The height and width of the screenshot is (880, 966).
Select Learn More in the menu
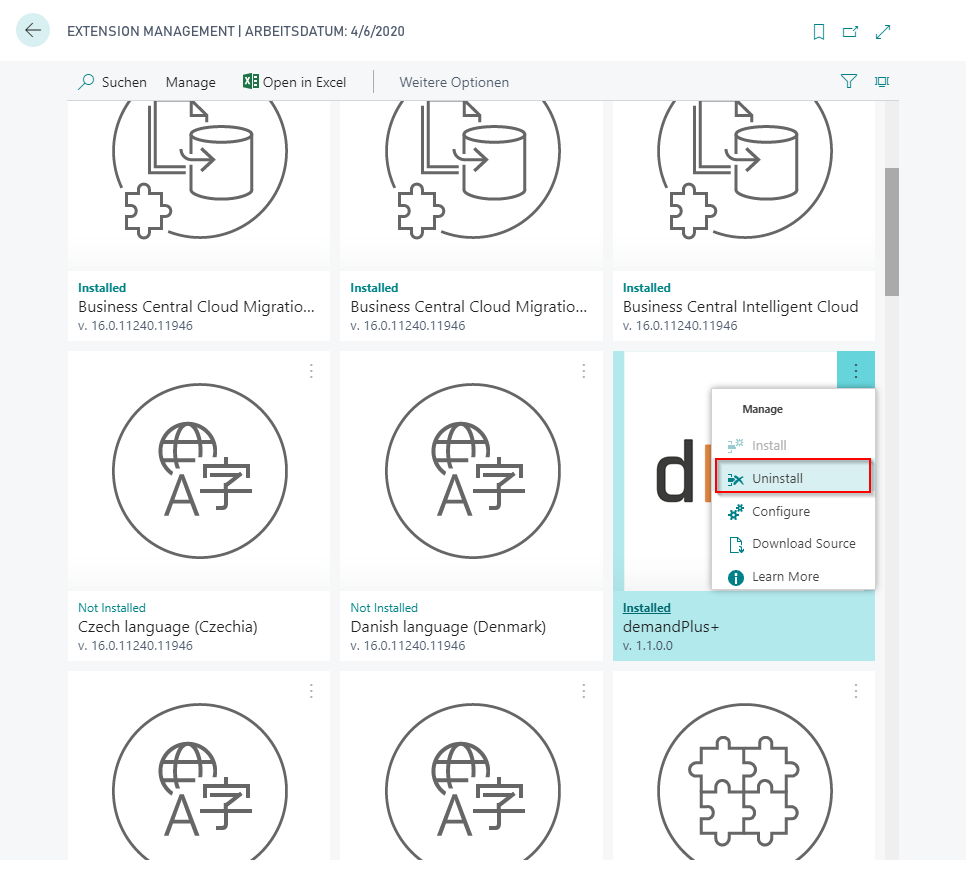click(793, 577)
